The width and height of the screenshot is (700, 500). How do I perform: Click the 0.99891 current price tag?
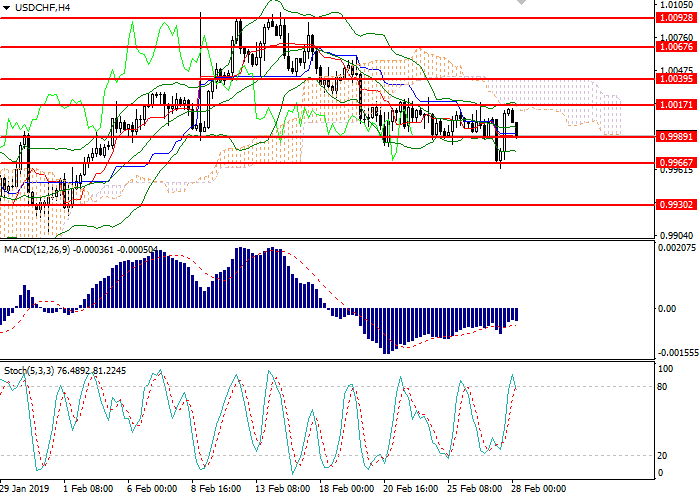tap(674, 136)
